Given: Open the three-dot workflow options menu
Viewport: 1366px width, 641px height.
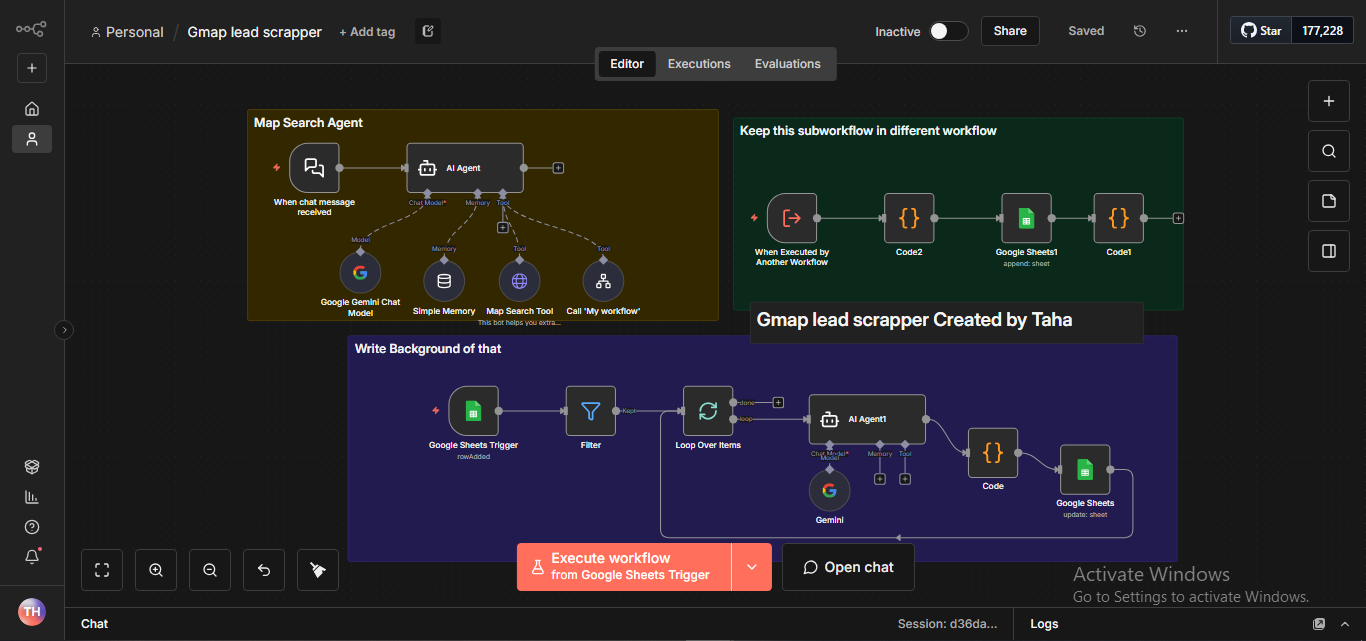Looking at the screenshot, I should 1182,31.
